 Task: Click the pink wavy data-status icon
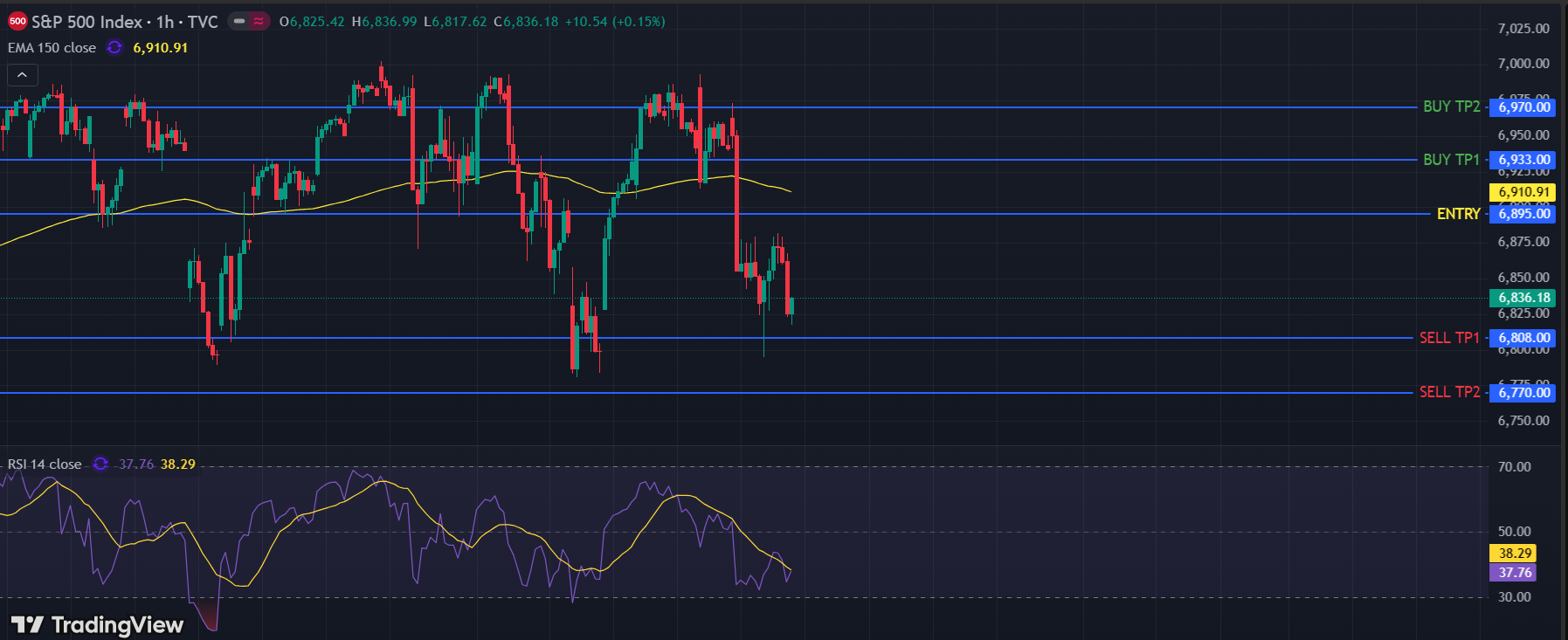(259, 22)
